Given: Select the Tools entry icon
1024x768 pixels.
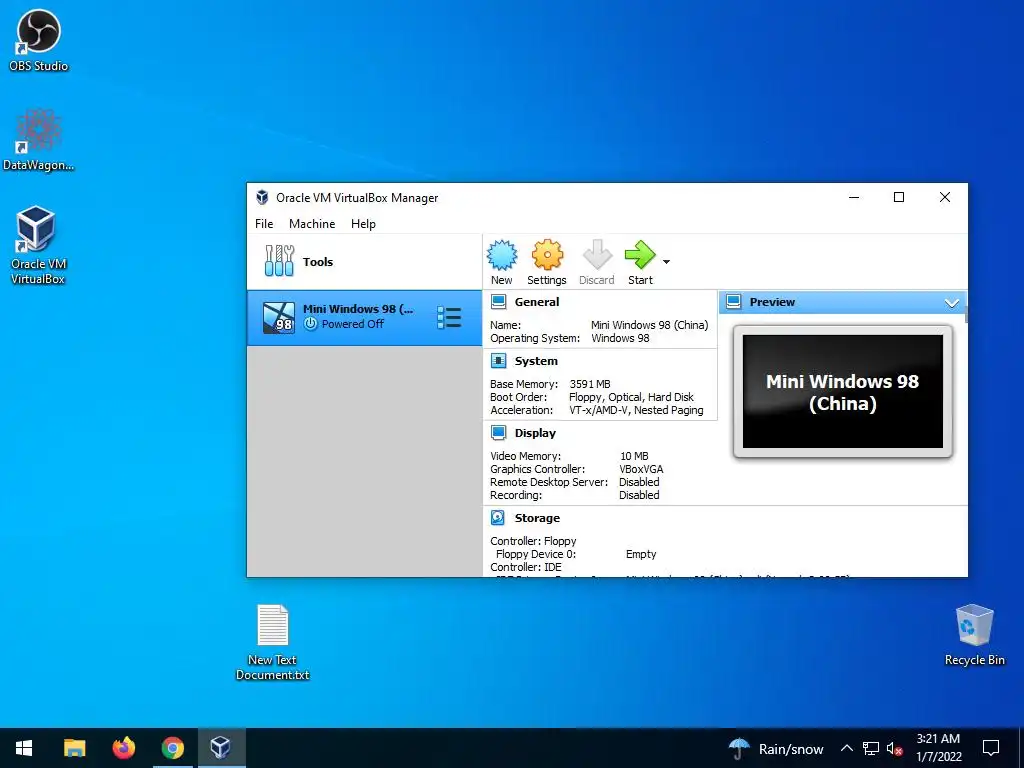Looking at the screenshot, I should point(279,261).
